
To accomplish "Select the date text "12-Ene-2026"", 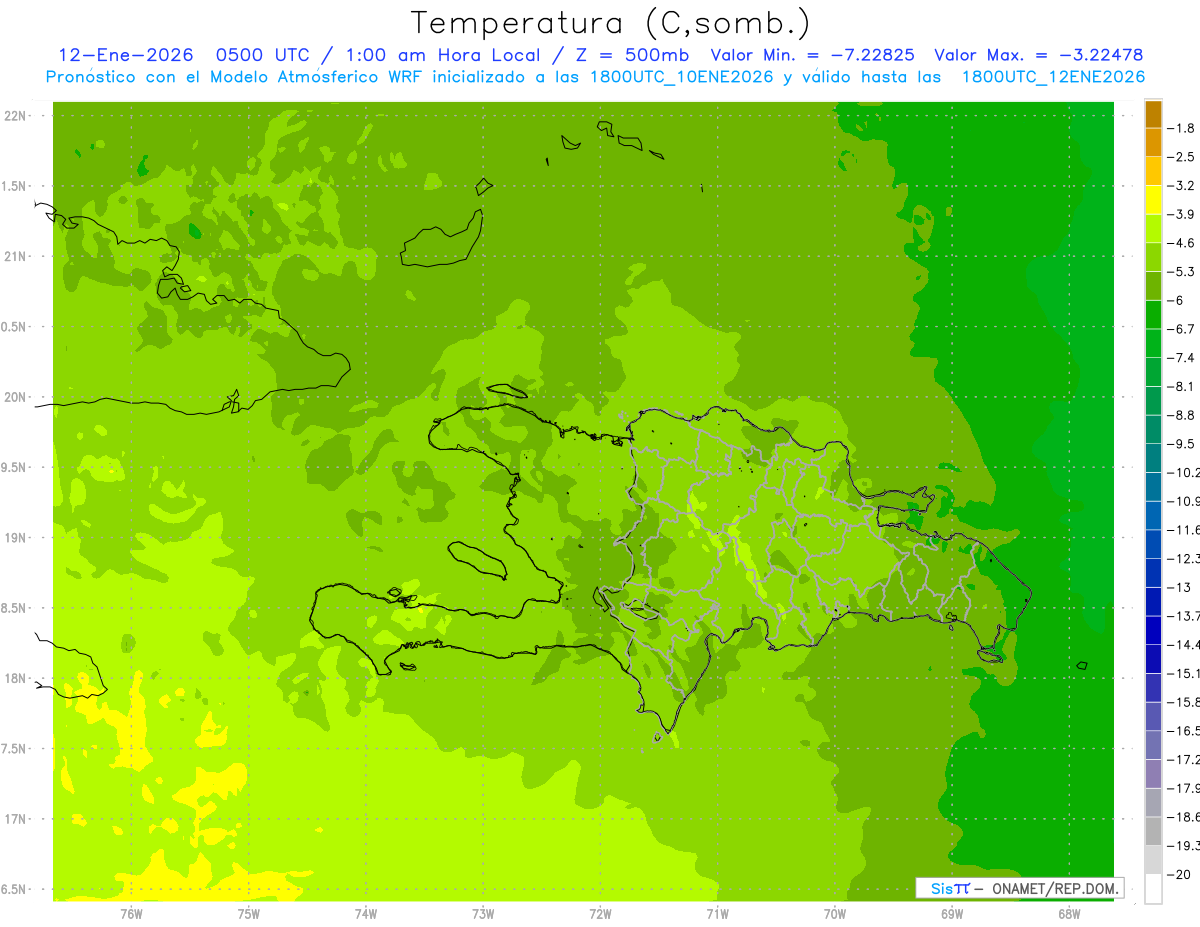I will coord(124,55).
